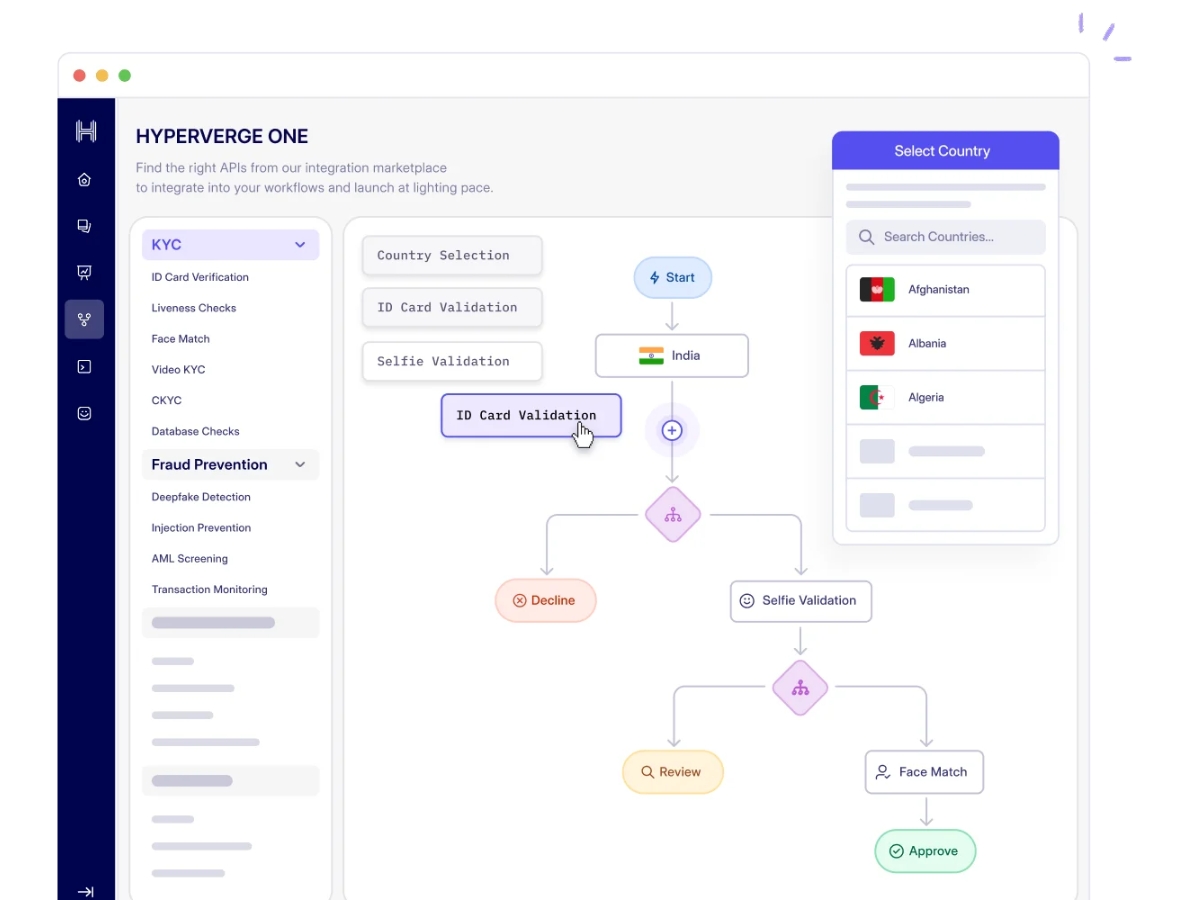The image size is (1200, 900).
Task: Open the analytics board icon in sidebar
Action: [85, 273]
